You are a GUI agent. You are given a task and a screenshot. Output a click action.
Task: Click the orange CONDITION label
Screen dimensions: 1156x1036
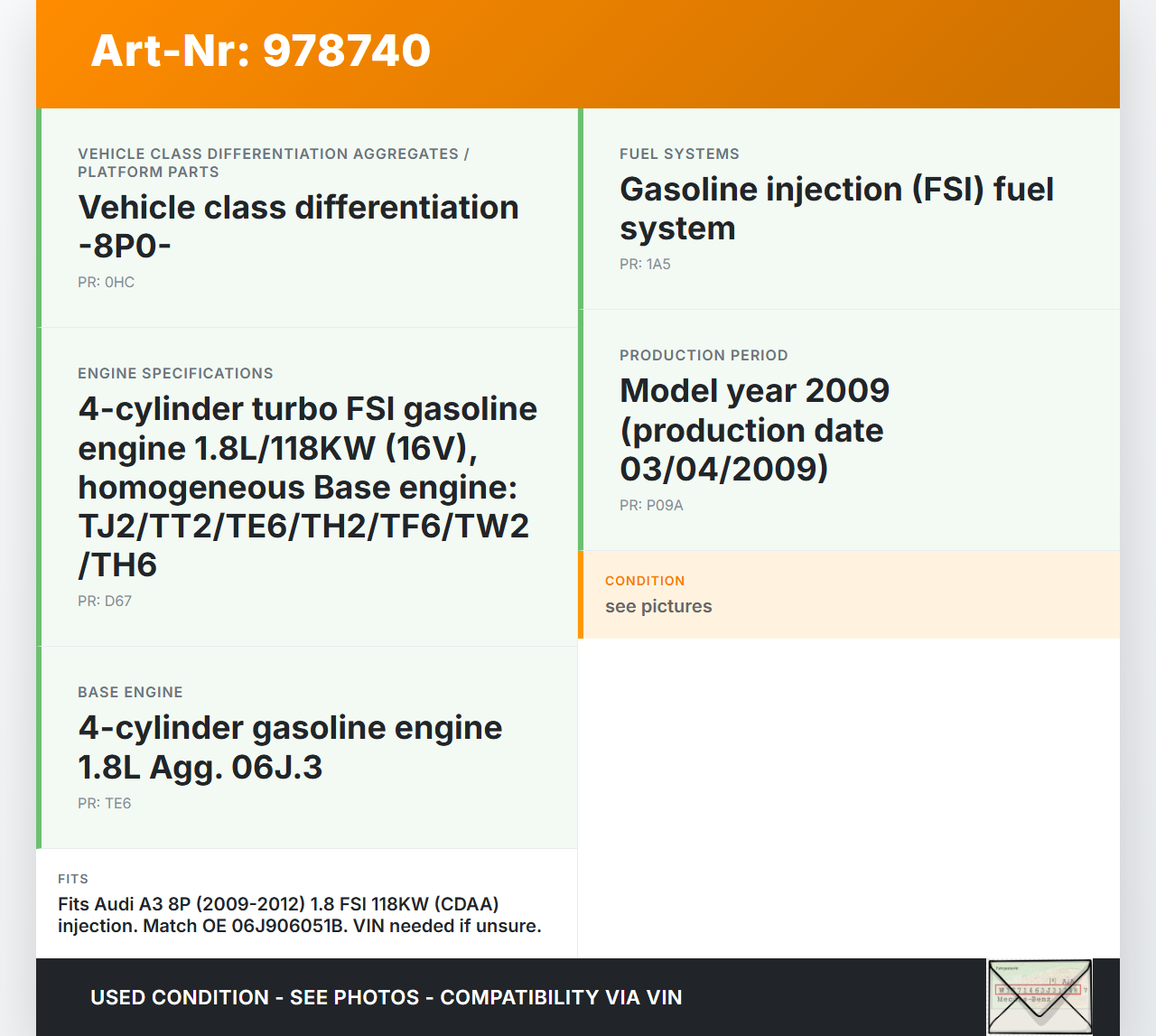click(645, 581)
